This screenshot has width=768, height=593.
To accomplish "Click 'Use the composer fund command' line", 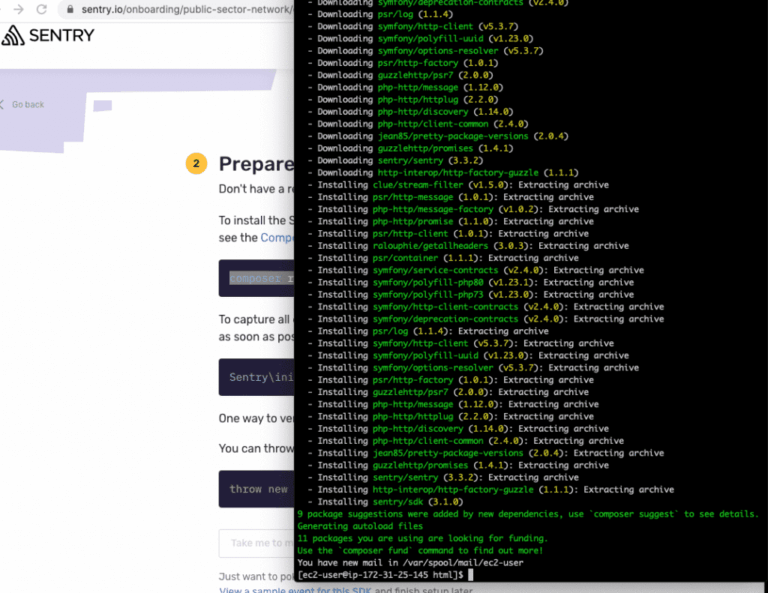I will pyautogui.click(x=420, y=551).
